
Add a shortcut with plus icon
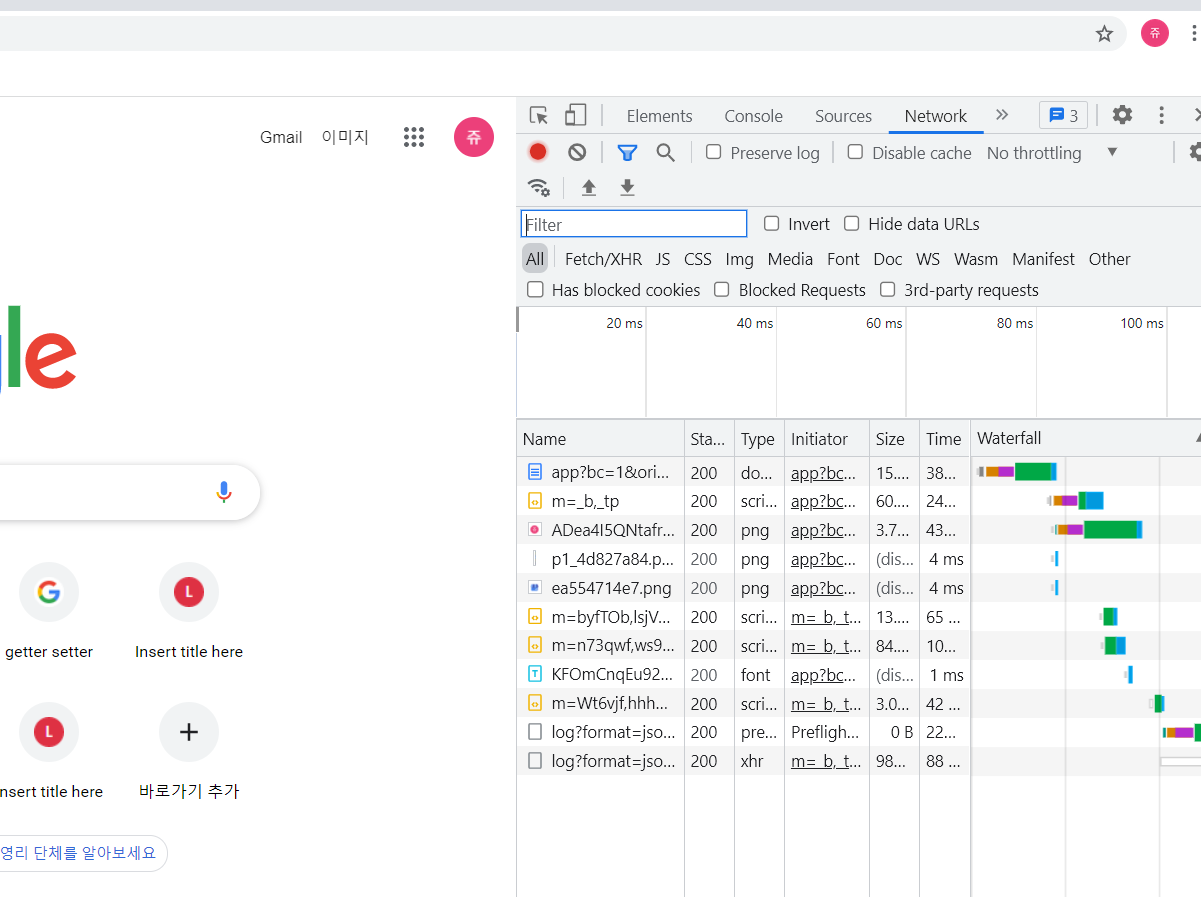point(189,732)
